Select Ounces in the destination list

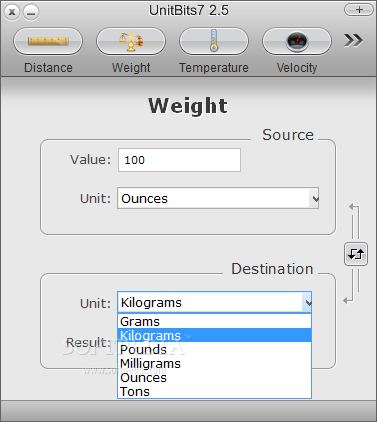coord(214,377)
